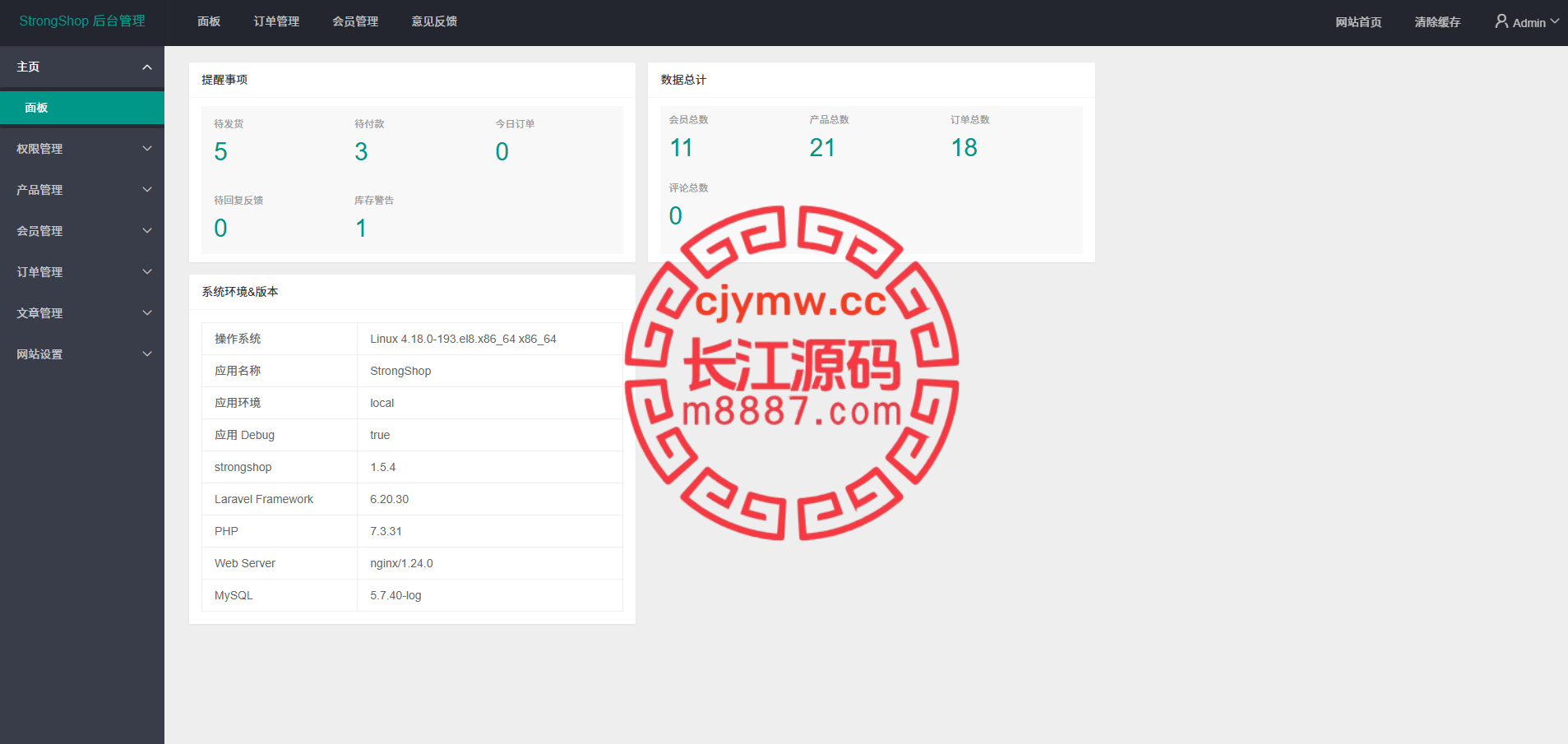Click the 库存警告 count 1
1568x744 pixels.
(361, 228)
